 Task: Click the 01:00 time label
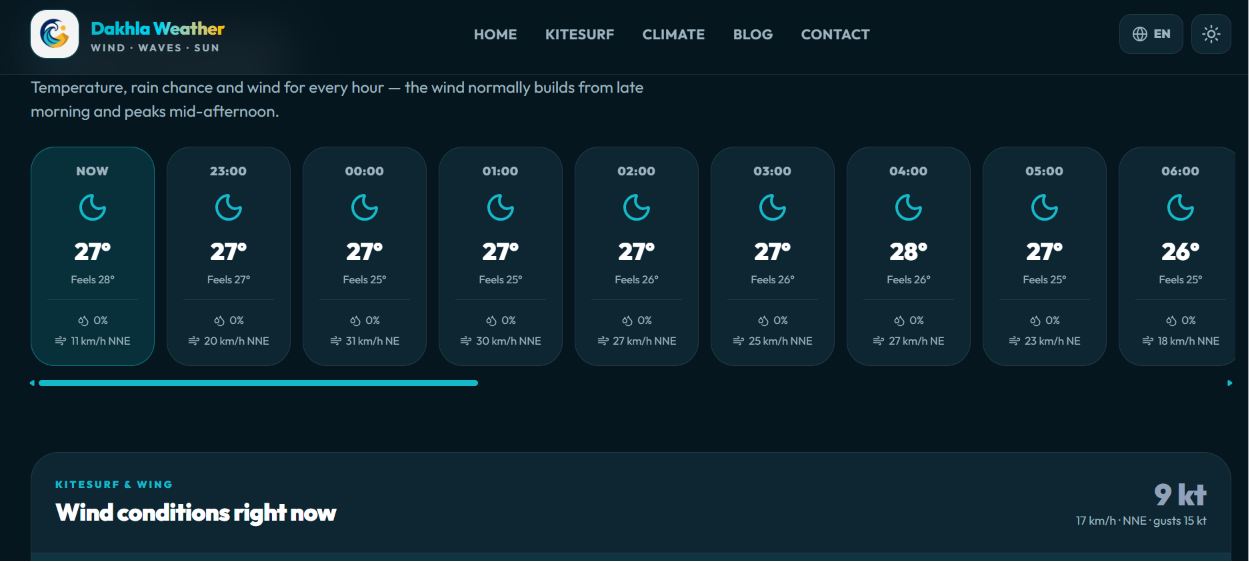501,171
